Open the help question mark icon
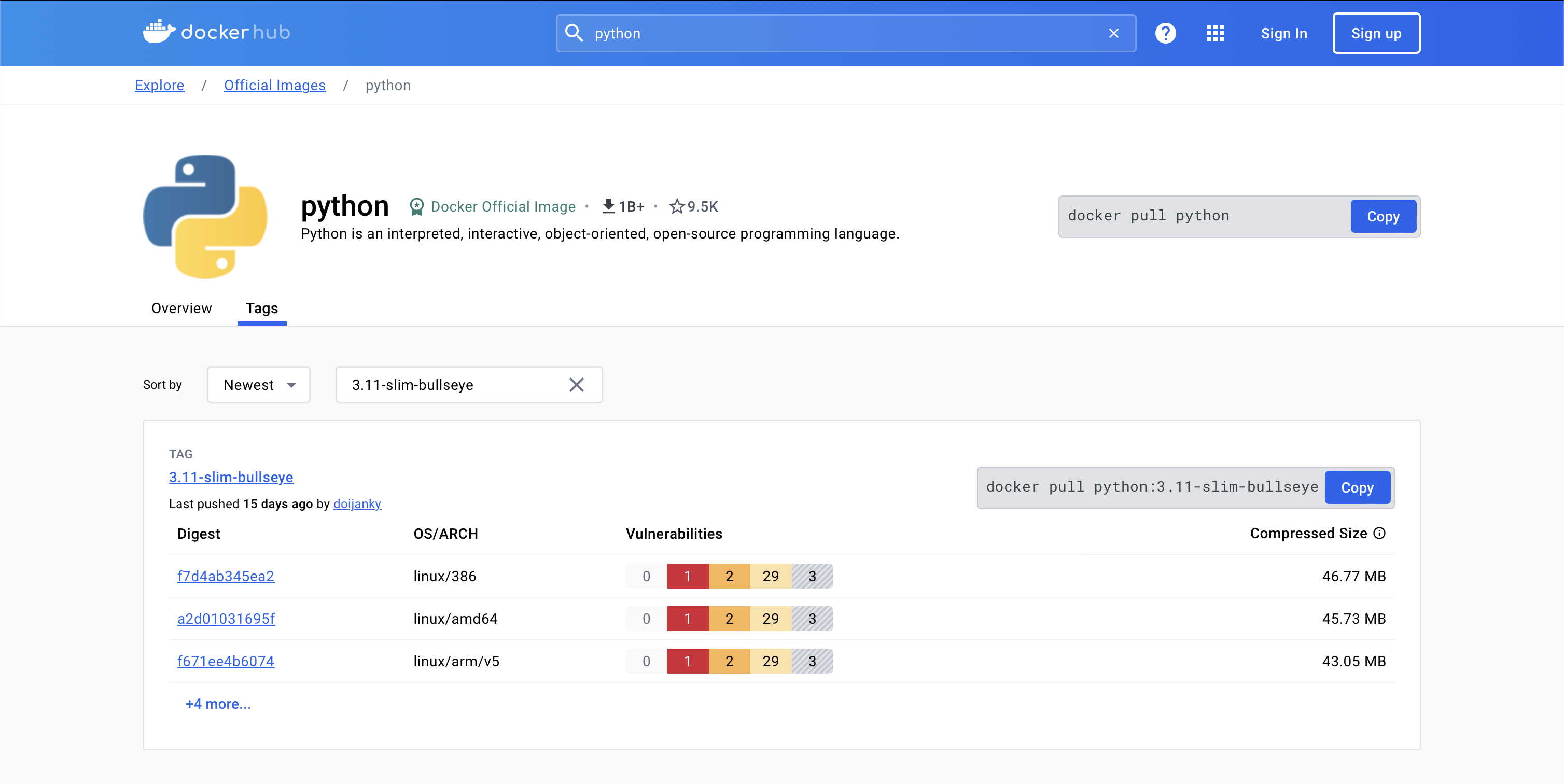Viewport: 1564px width, 784px height. (x=1165, y=33)
